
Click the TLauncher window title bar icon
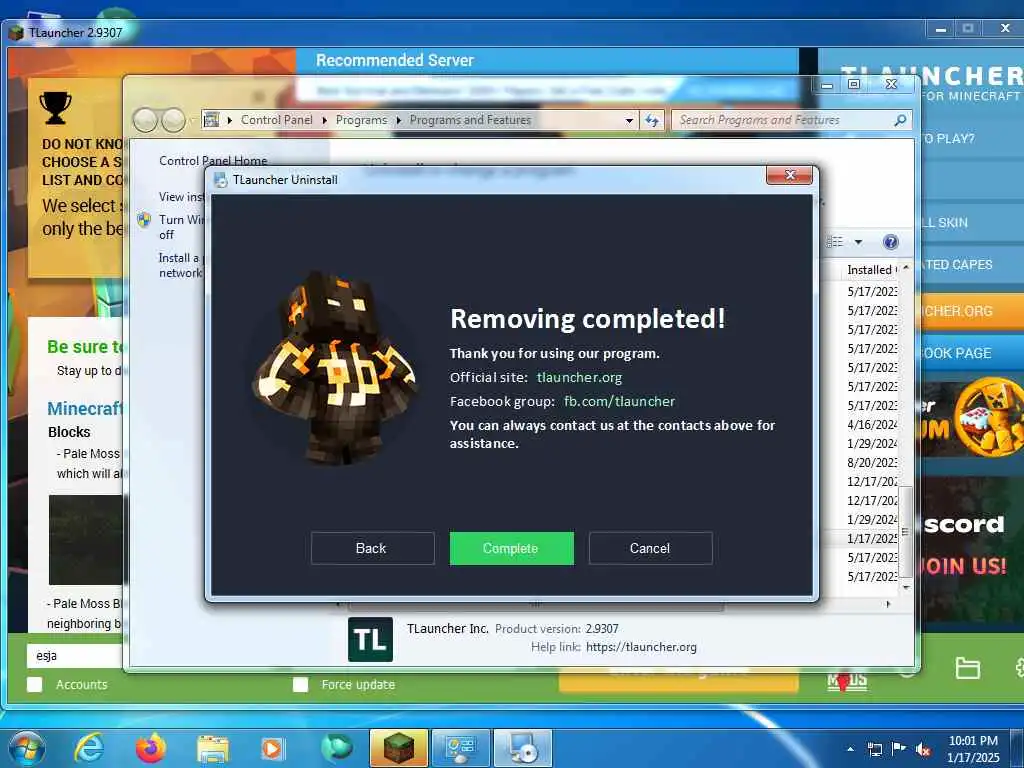[16, 33]
